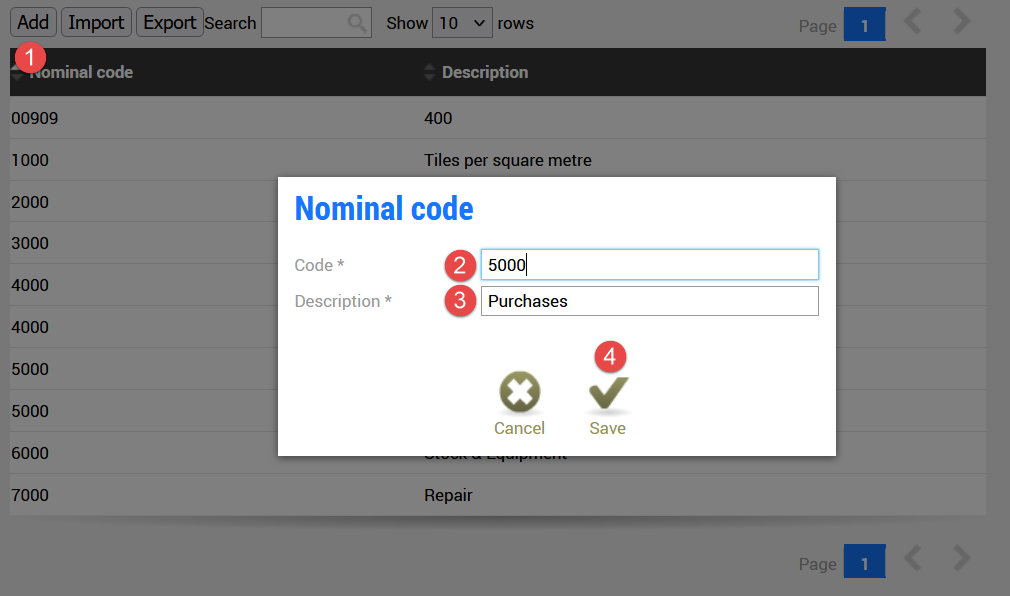Select the nominal code 00909 cell
Screen dimensions: 1010x596
point(35,119)
